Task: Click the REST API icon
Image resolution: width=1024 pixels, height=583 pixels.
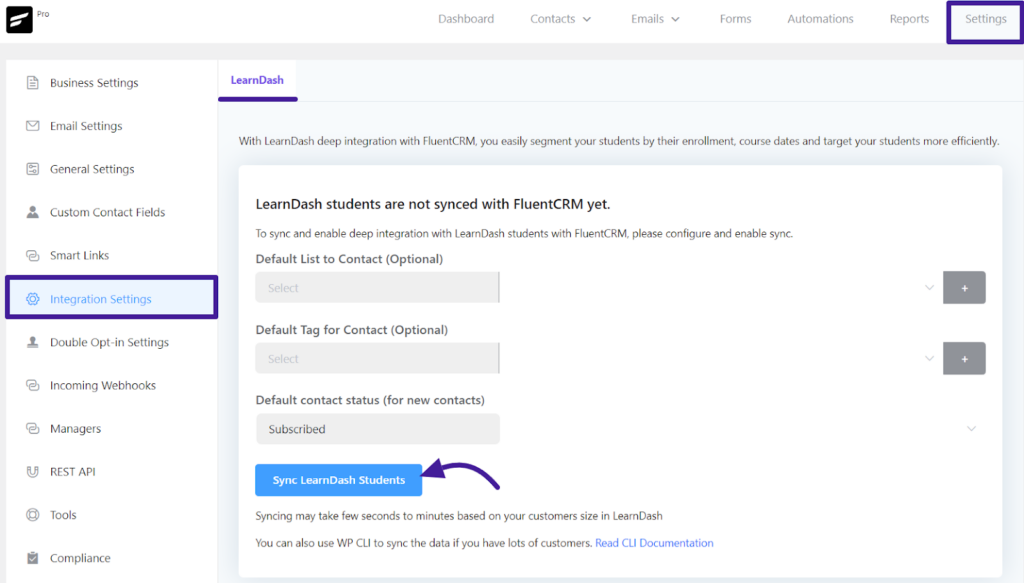Action: (34, 471)
